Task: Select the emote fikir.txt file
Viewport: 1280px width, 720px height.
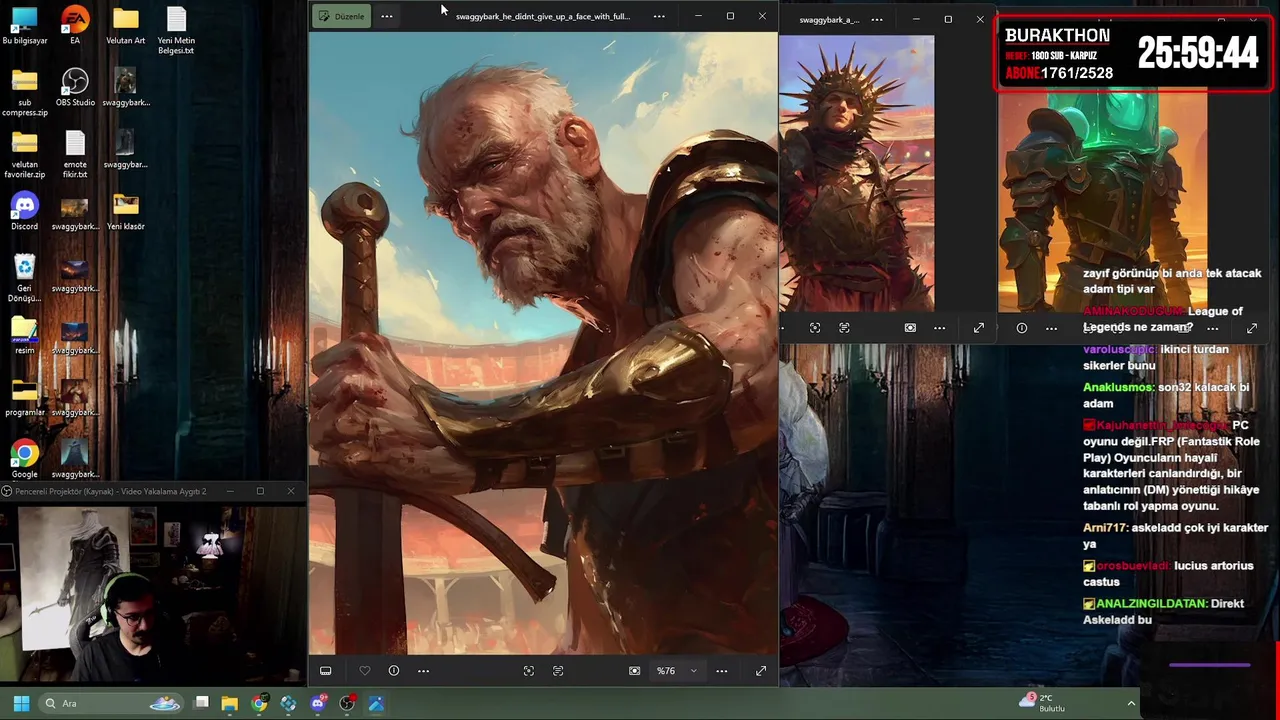Action: click(x=75, y=155)
